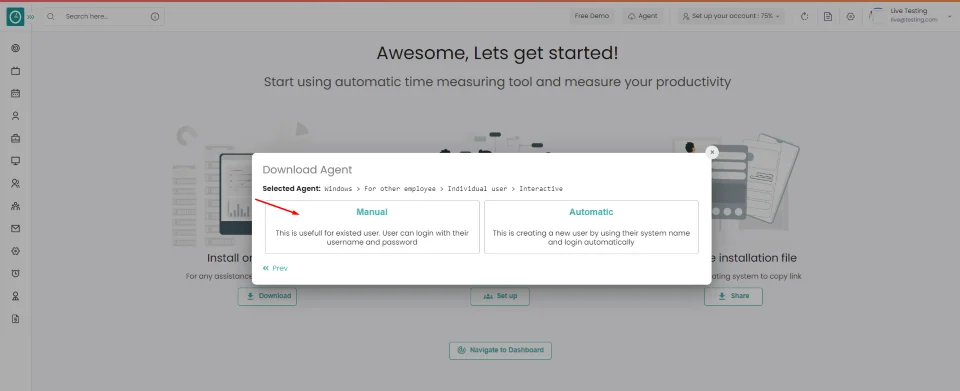Screen dimensions: 960x391
Task: Open the envelope mail icon in the sidebar
Action: [16, 228]
